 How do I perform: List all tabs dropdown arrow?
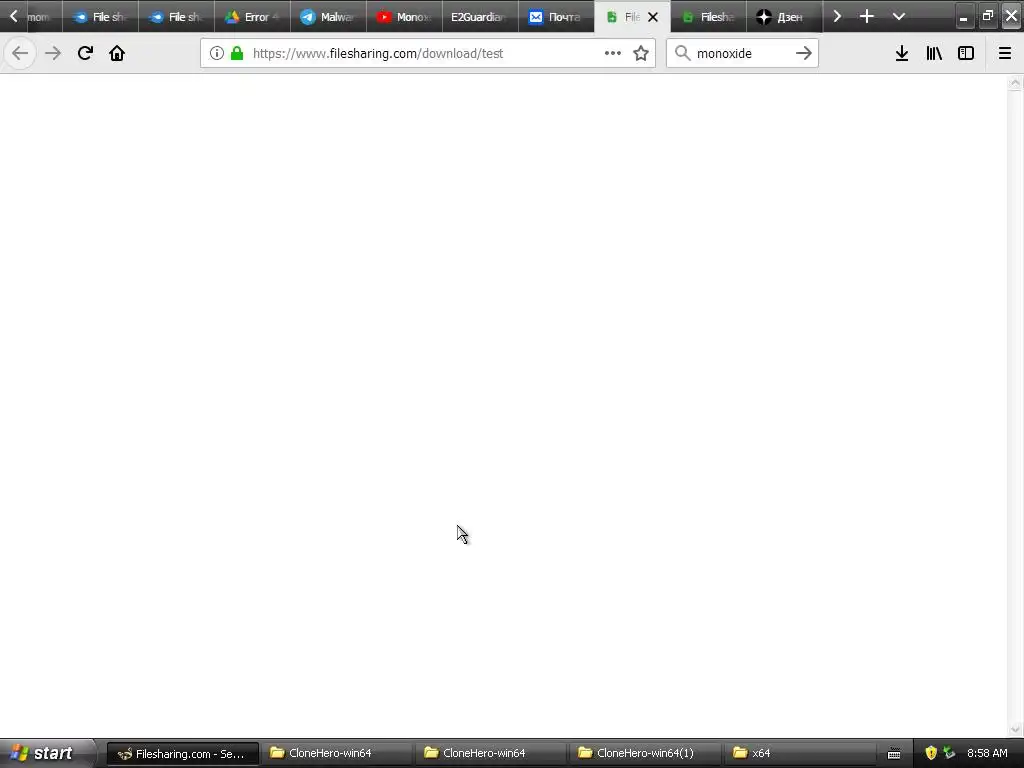coord(899,16)
